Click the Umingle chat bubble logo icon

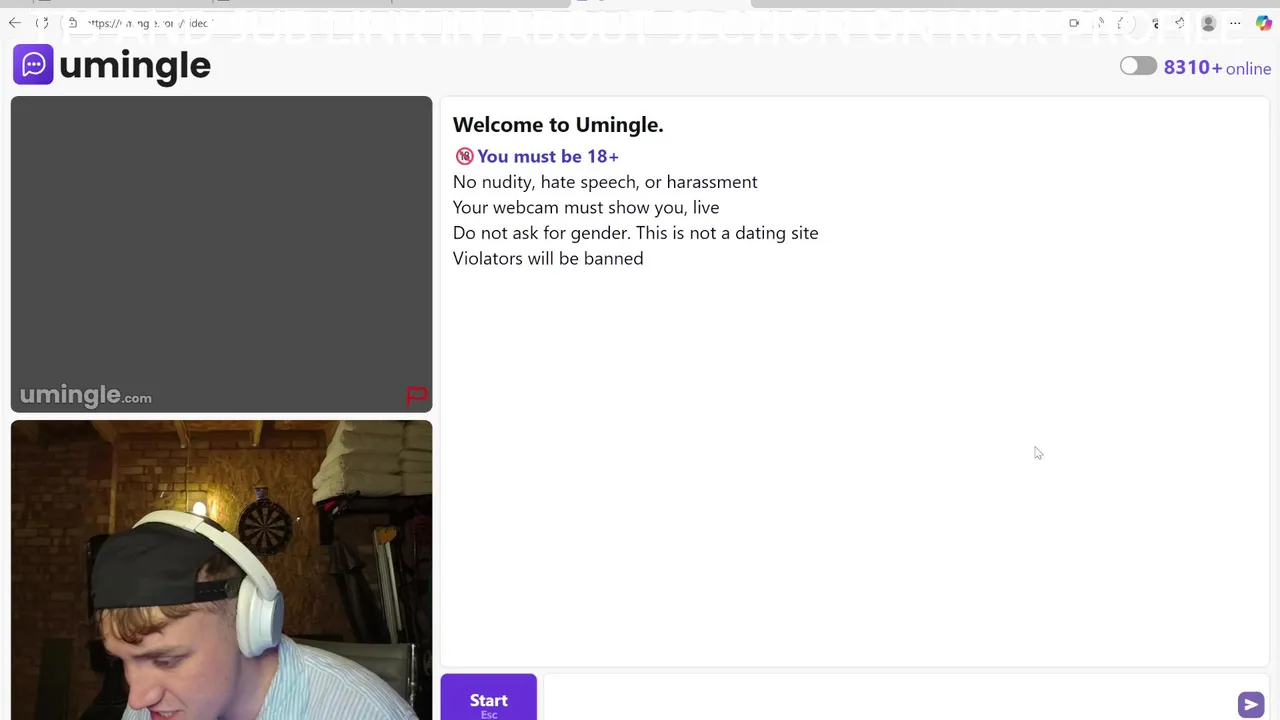point(33,65)
